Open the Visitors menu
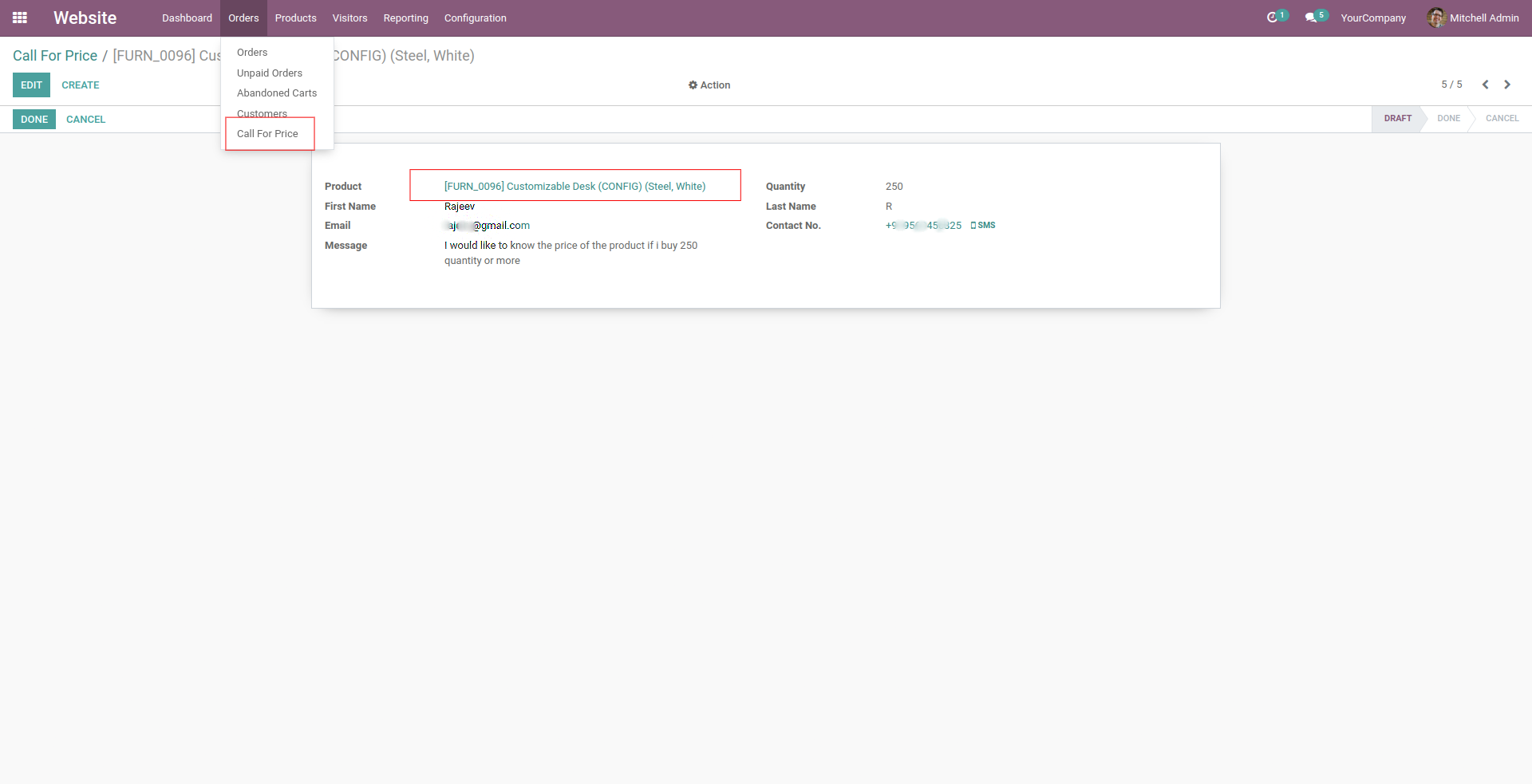Viewport: 1532px width, 784px height. 349,18
